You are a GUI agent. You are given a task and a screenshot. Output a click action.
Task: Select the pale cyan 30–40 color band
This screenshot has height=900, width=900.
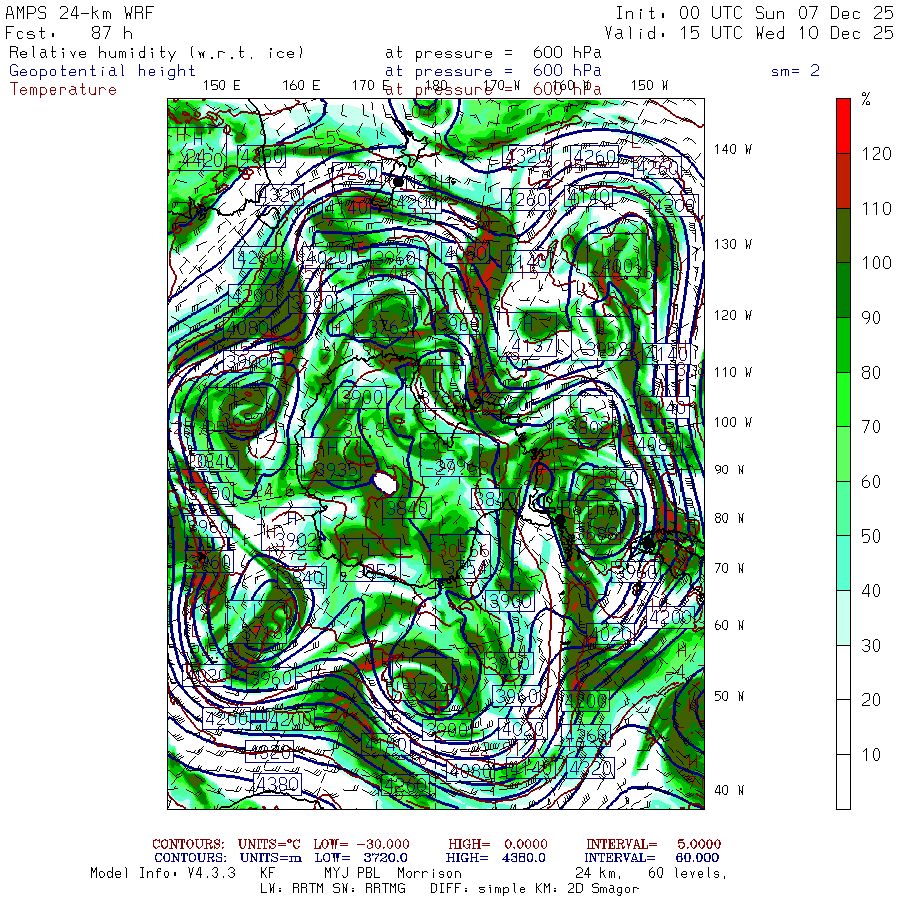pyautogui.click(x=843, y=618)
